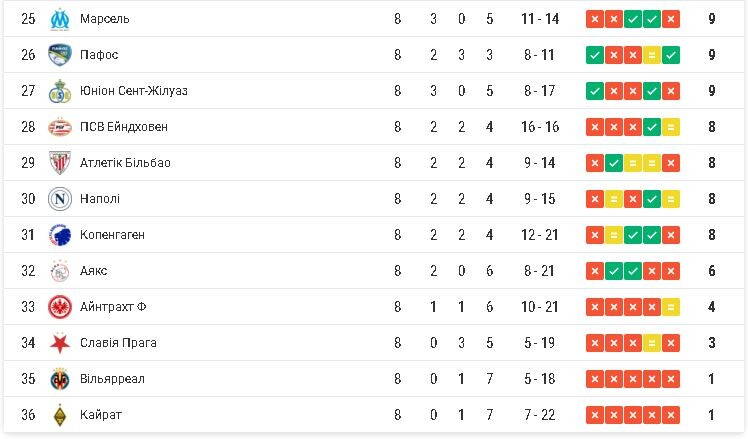
Task: Click Ajax's last red loss form badge
Action: click(x=671, y=271)
